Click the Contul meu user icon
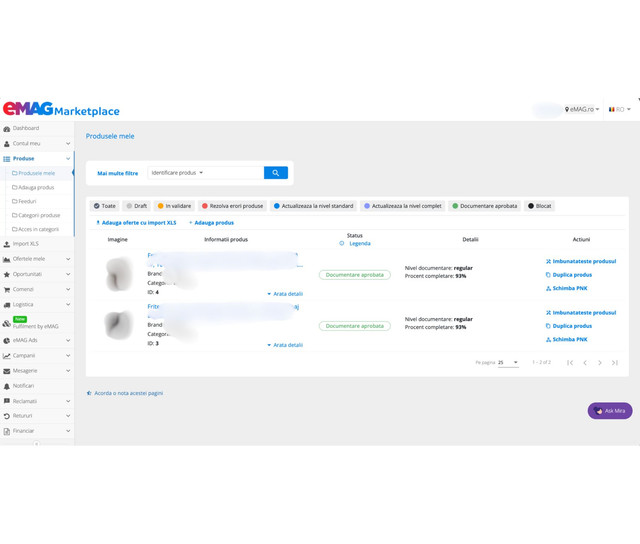The height and width of the screenshot is (544, 640). pos(7,144)
